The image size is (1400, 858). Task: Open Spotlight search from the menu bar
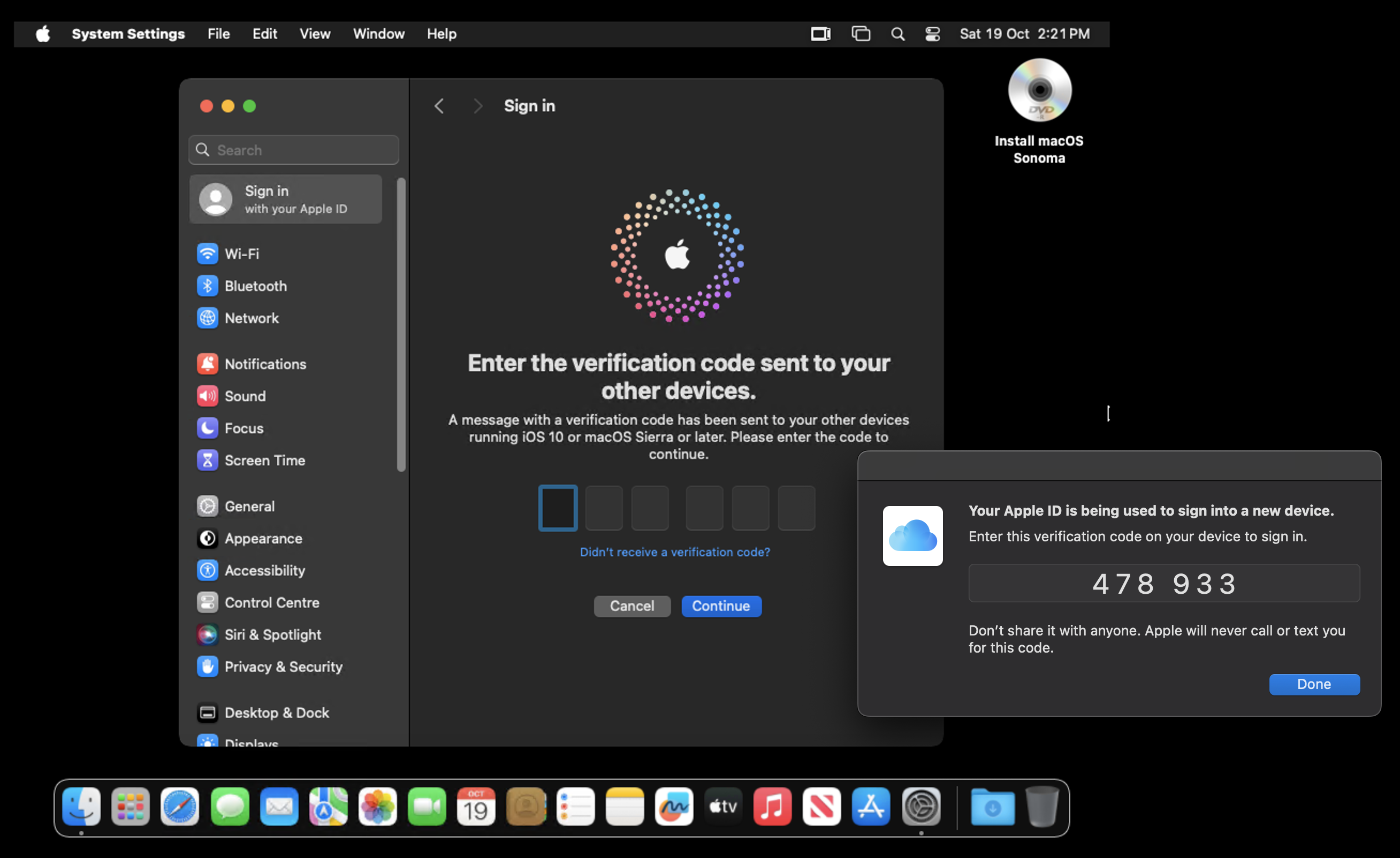pyautogui.click(x=897, y=34)
